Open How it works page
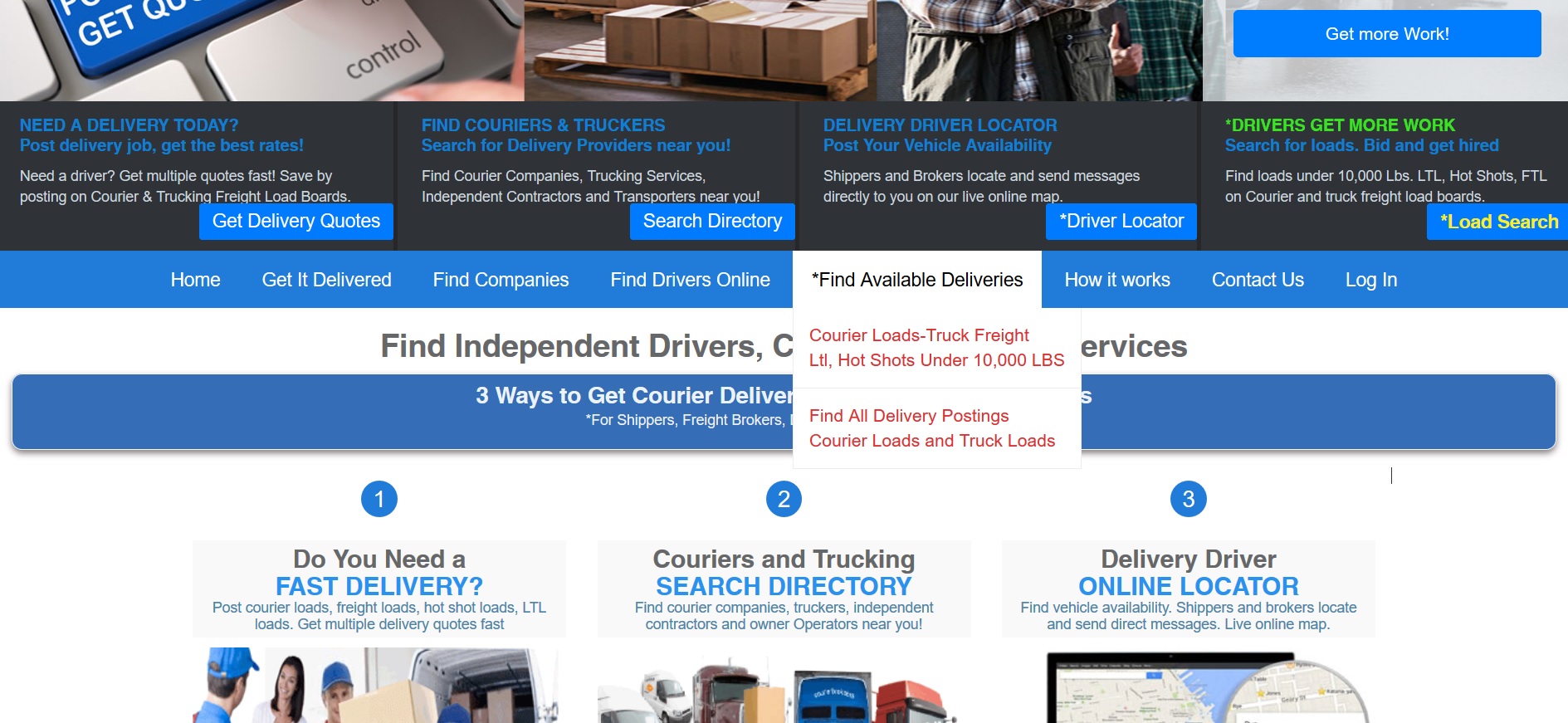Image resolution: width=1568 pixels, height=723 pixels. [1117, 280]
